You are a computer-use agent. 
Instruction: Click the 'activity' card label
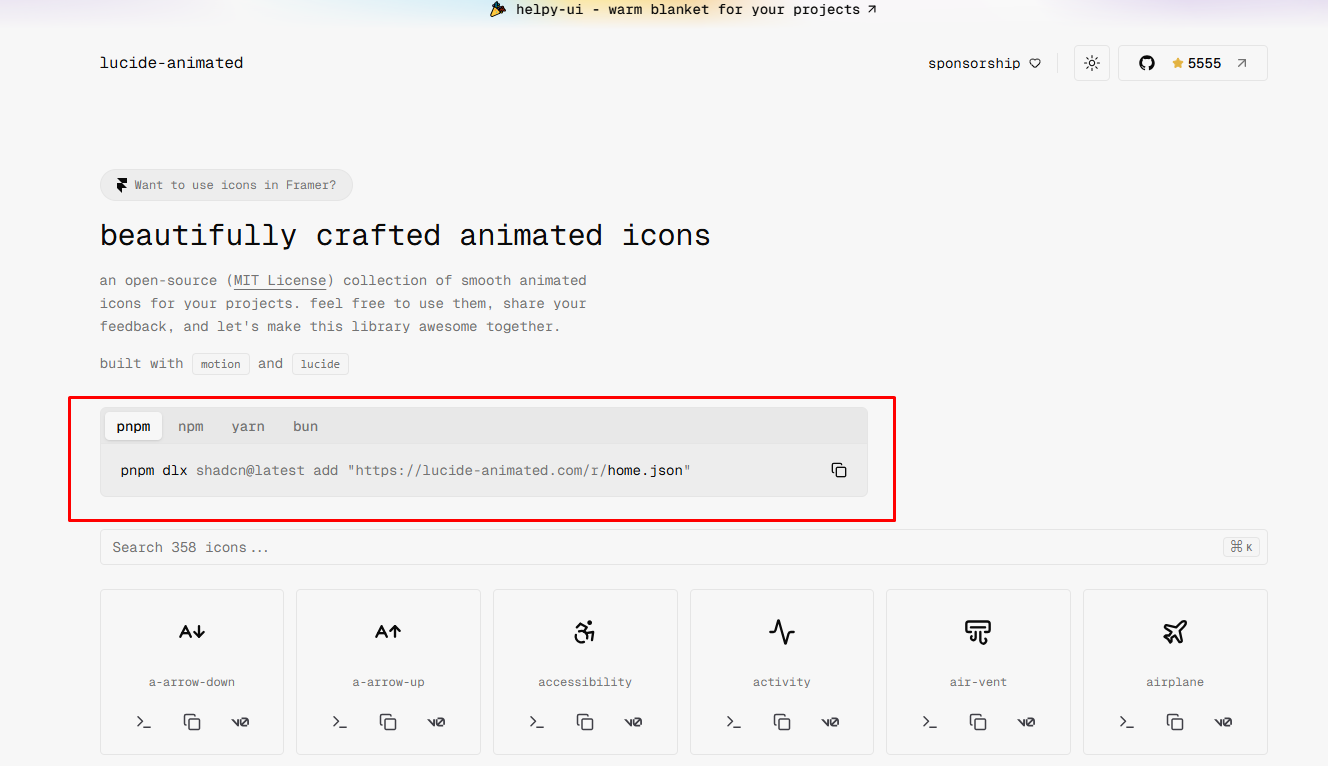[782, 682]
